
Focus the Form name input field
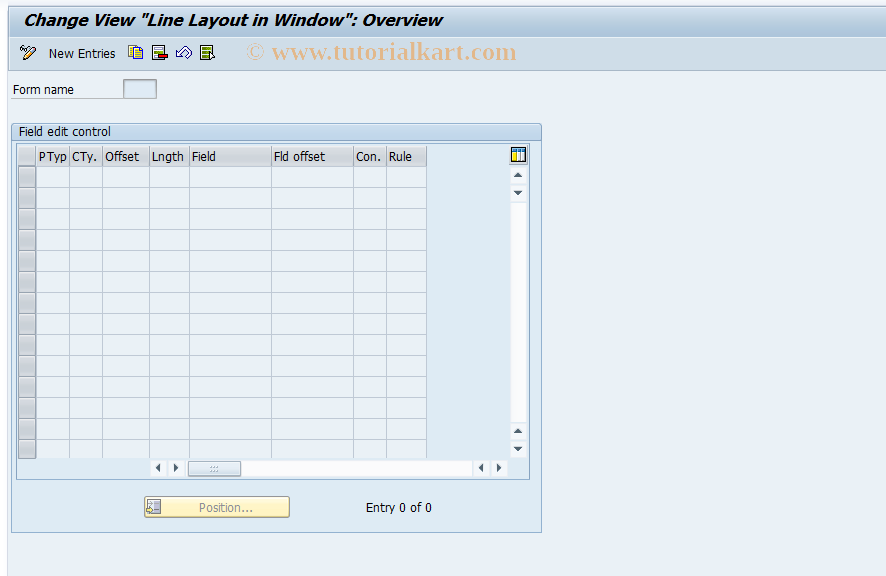pyautogui.click(x=140, y=89)
